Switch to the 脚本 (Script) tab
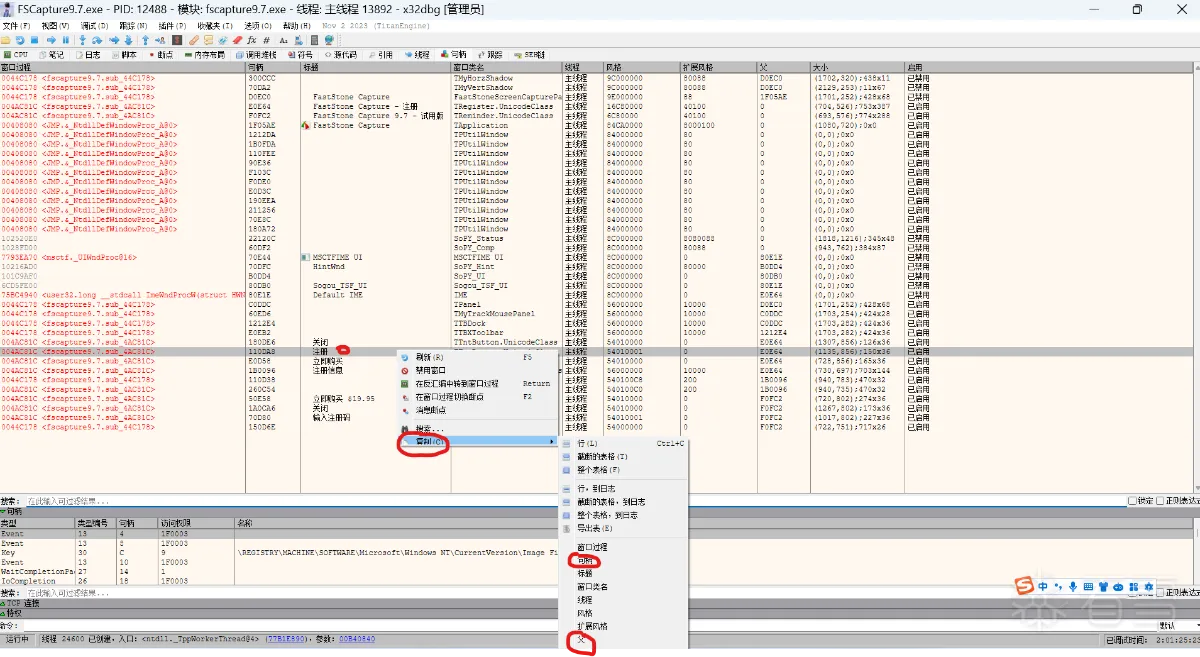Screen dimensions: 1200x657 pos(124,54)
